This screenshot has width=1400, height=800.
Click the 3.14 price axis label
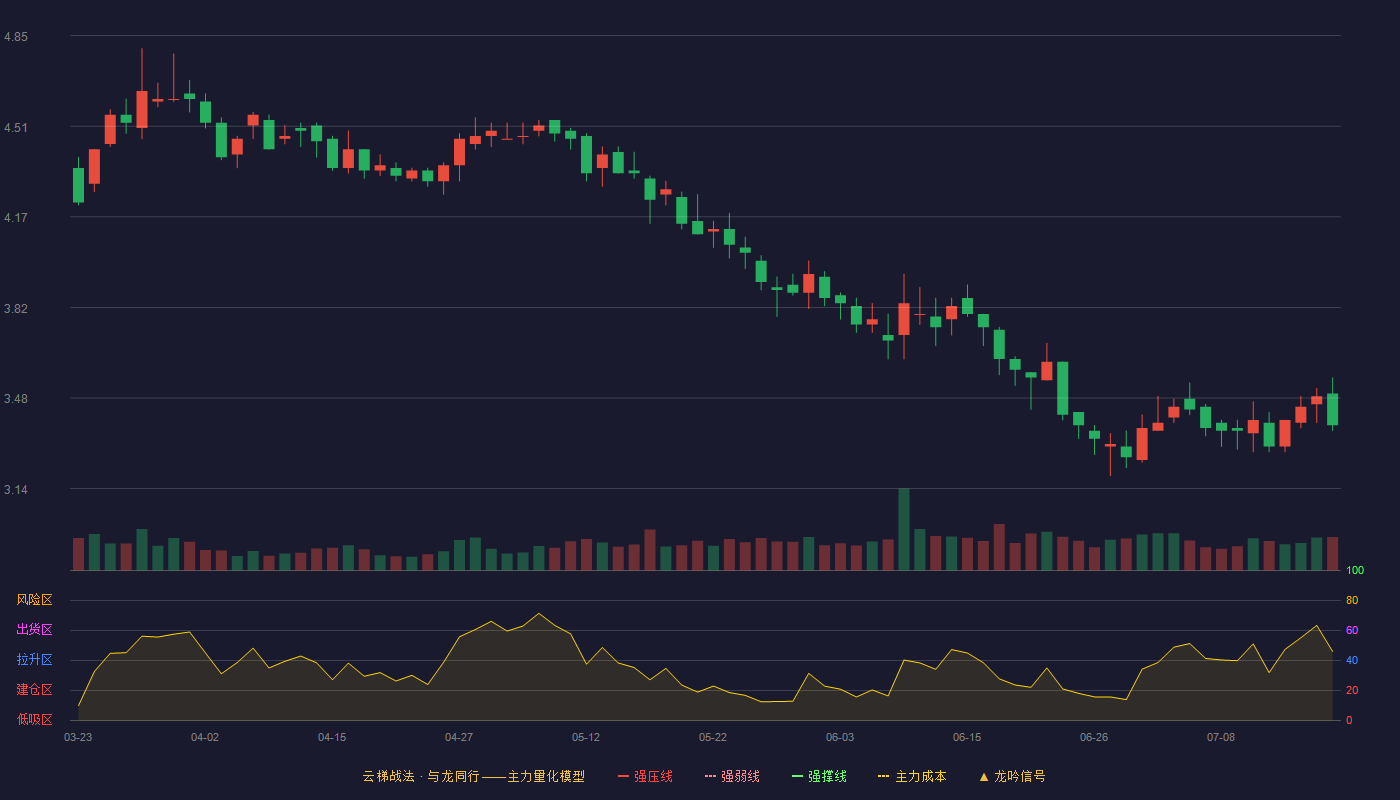(16, 490)
